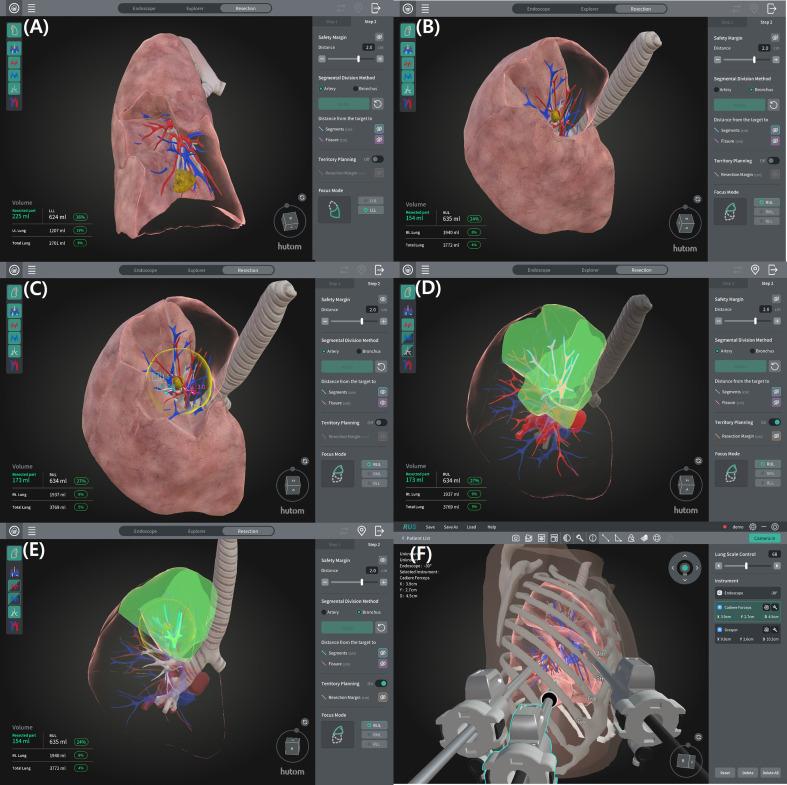This screenshot has height=785, width=787.
Task: Click the down chevron on panel F camera pad
Action: [685, 580]
